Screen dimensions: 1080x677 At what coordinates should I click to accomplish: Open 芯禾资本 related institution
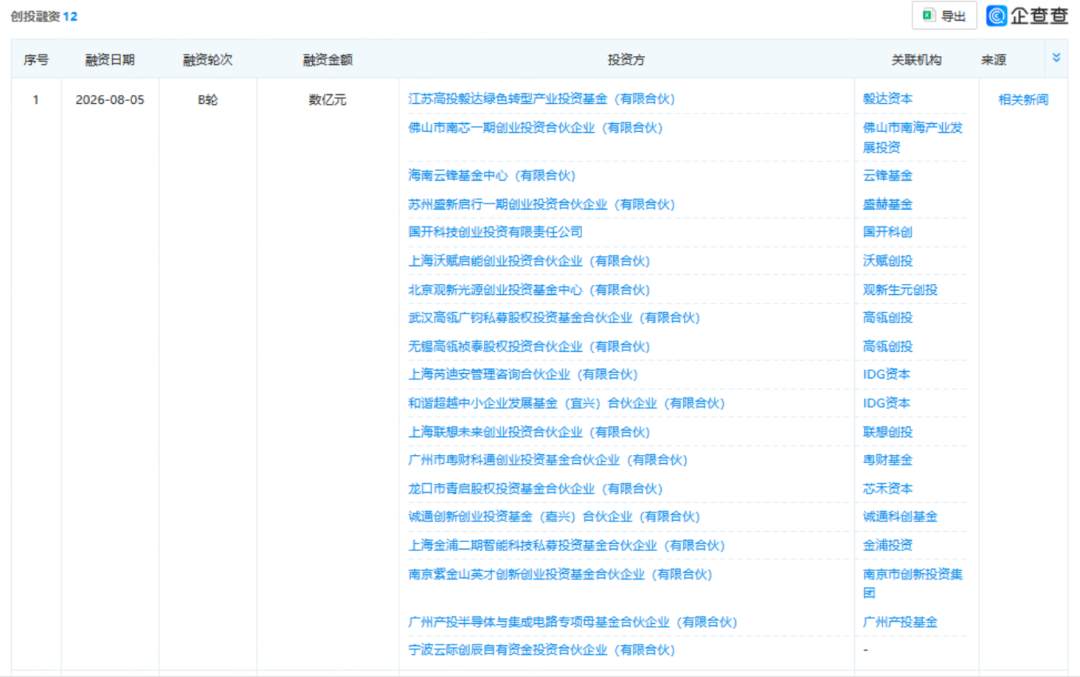coord(887,488)
